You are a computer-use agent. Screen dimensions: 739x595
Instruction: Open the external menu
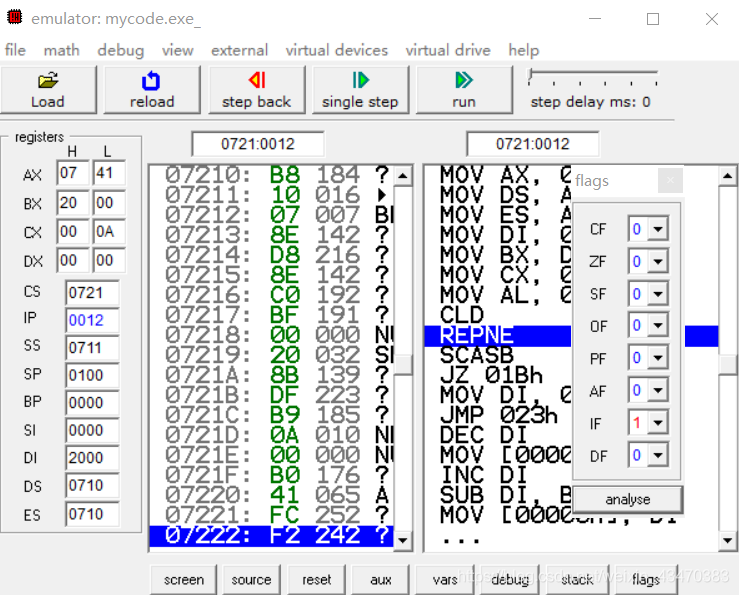point(239,50)
